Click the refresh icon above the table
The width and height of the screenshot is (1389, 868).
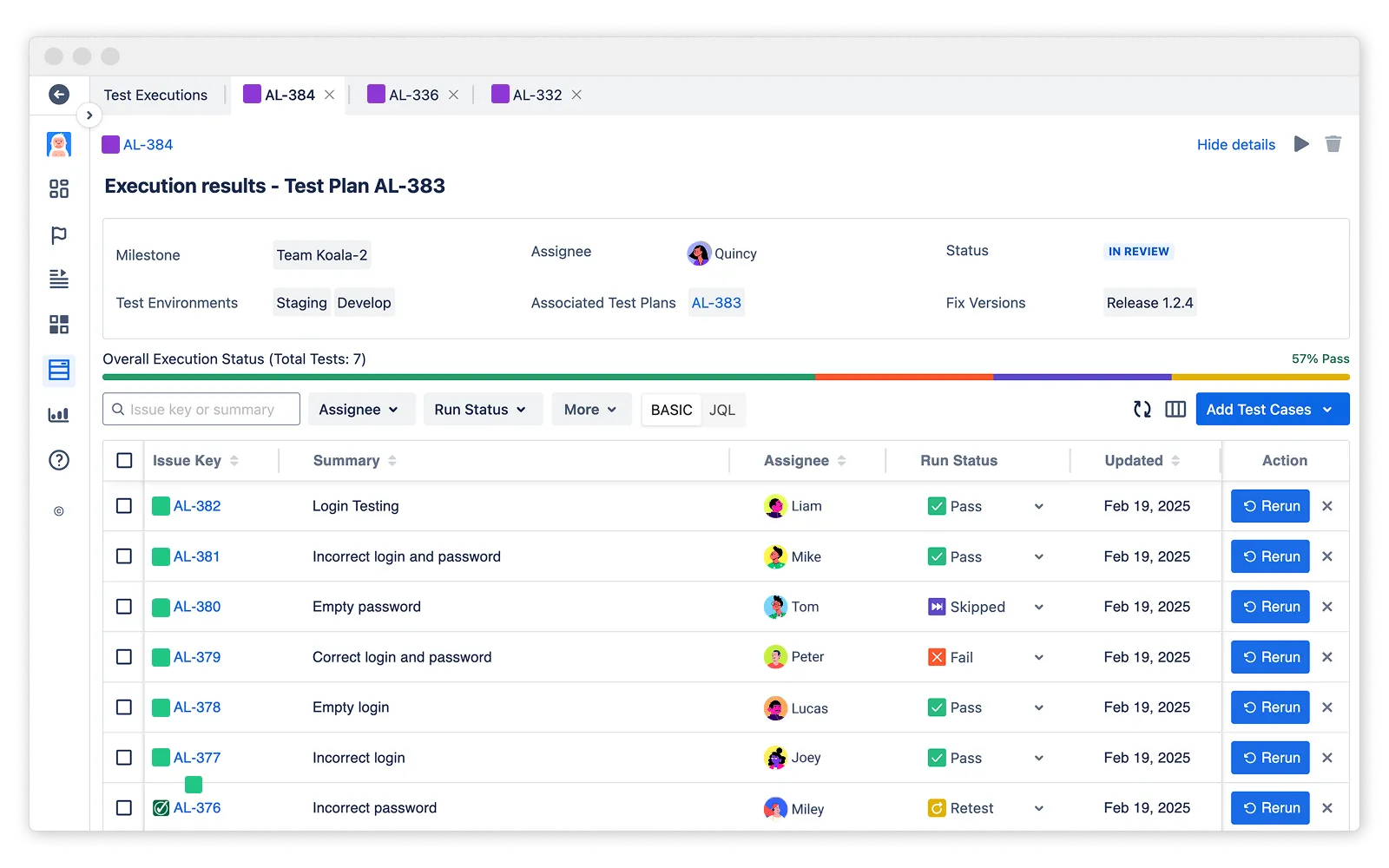coord(1142,410)
